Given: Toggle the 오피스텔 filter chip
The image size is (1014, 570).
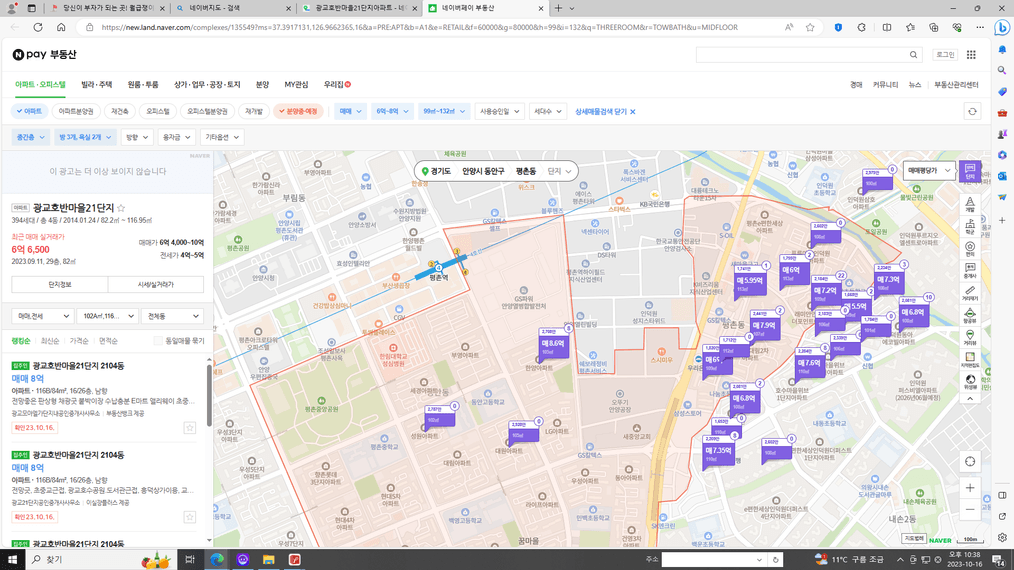Looking at the screenshot, I should [158, 111].
